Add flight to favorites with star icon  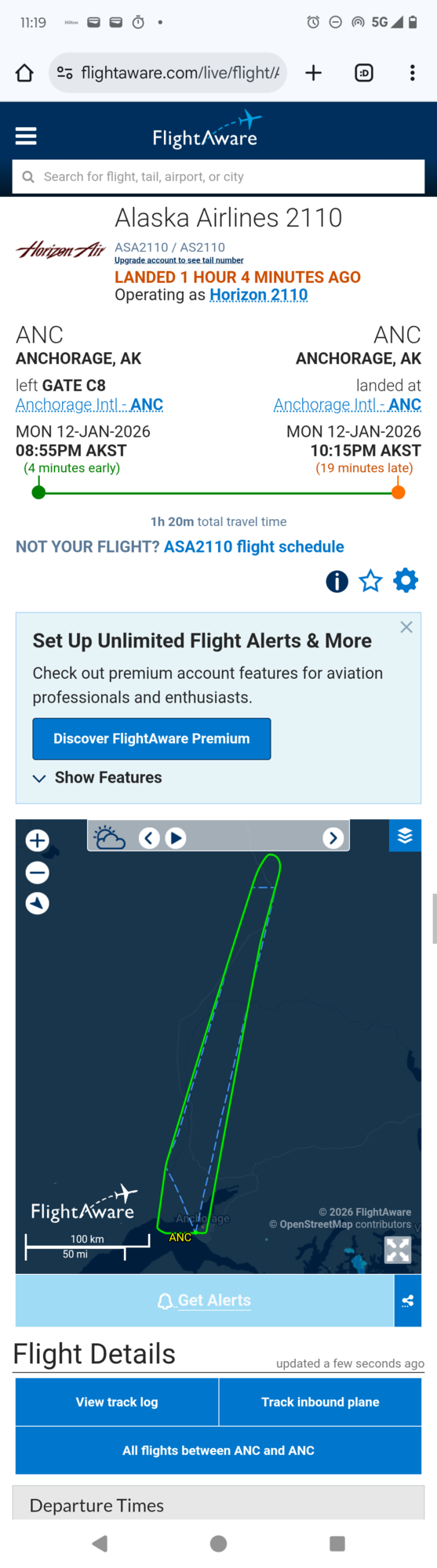click(x=370, y=581)
